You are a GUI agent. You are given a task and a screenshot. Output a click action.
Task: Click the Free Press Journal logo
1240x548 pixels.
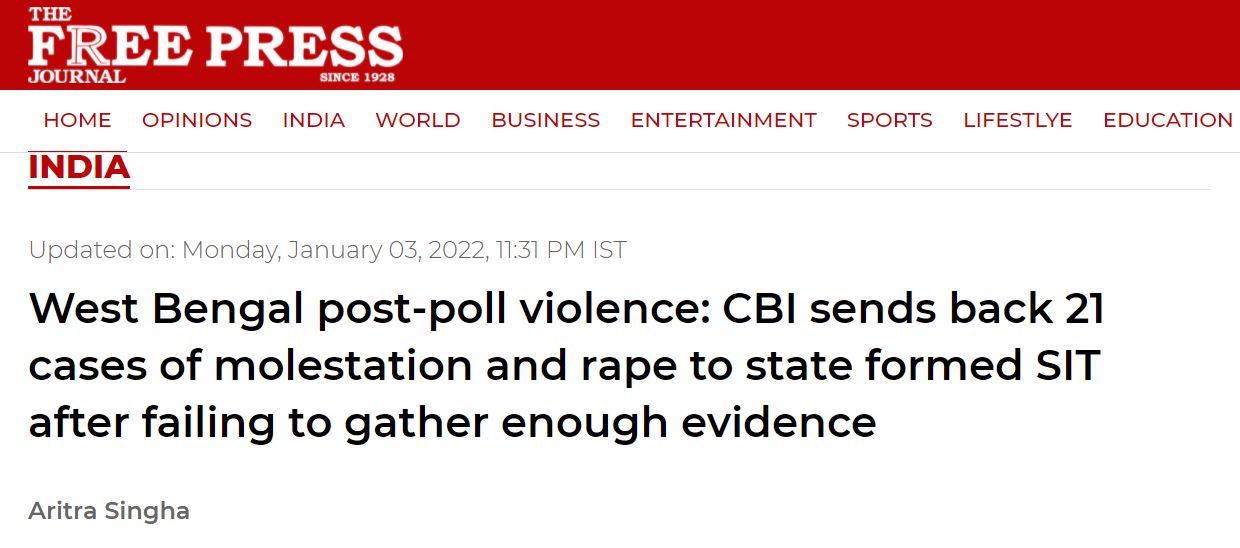click(x=215, y=45)
